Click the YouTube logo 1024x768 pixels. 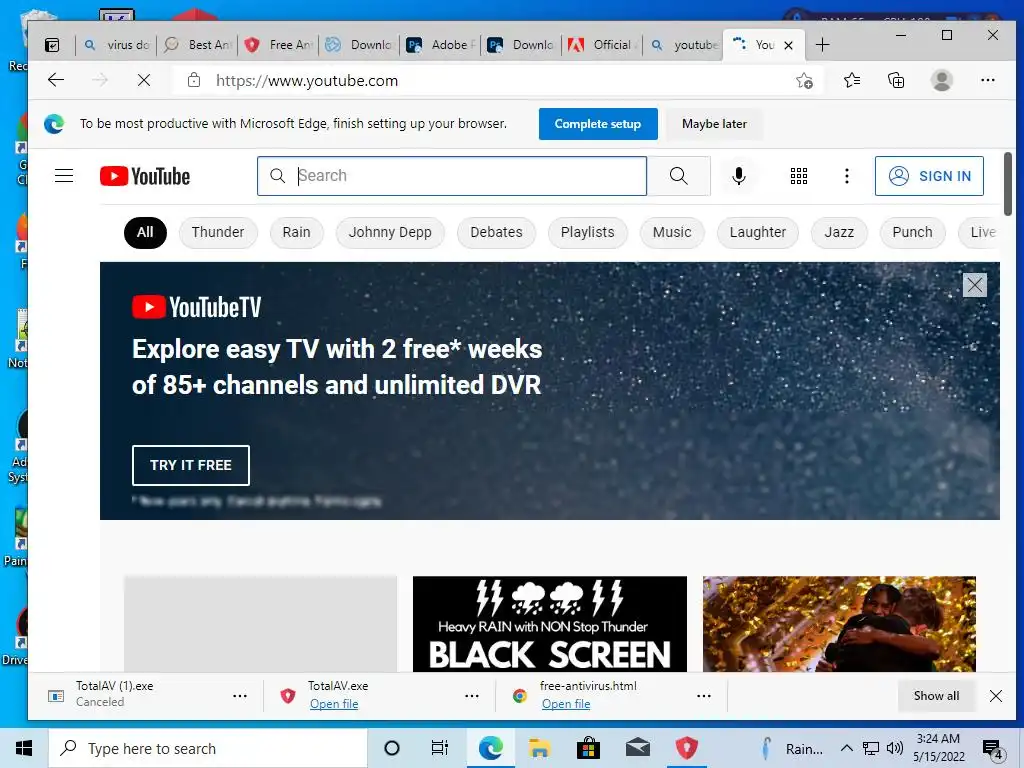point(145,176)
